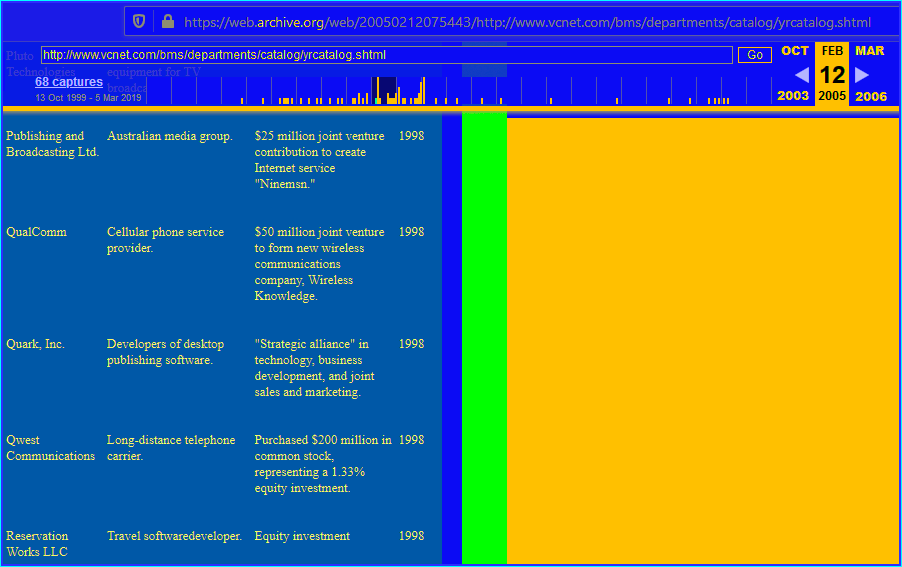Click the browser address bar URL
Image resolution: width=902 pixels, height=567 pixels.
(x=527, y=22)
